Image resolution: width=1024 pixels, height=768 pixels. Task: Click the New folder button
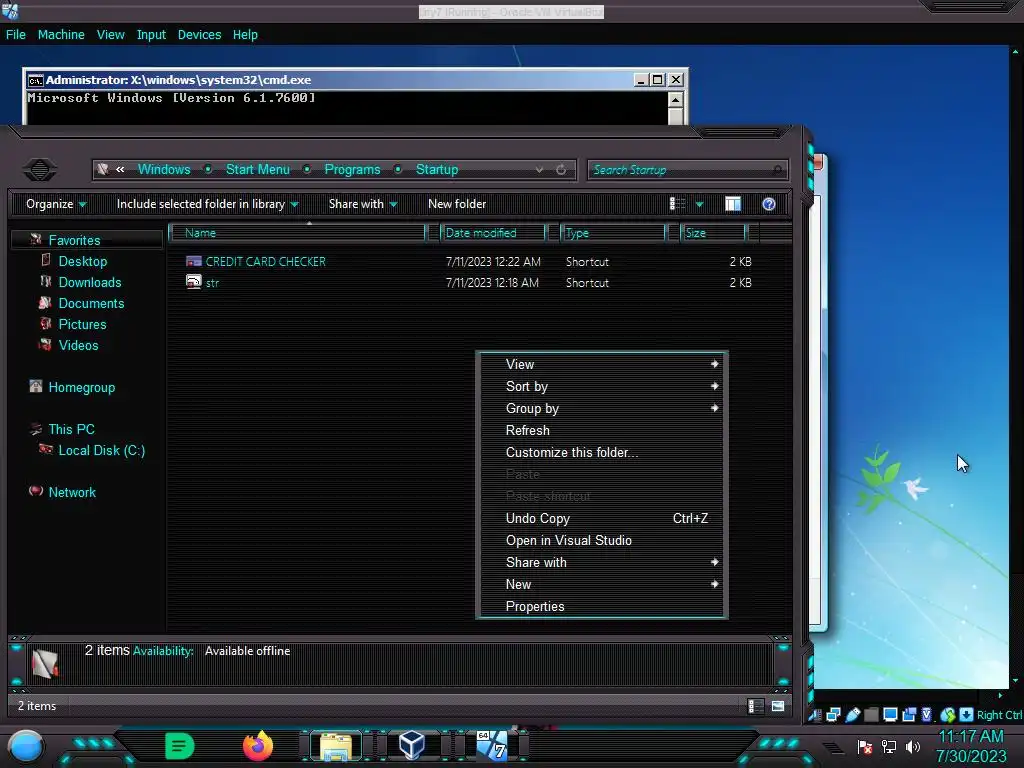pos(457,204)
